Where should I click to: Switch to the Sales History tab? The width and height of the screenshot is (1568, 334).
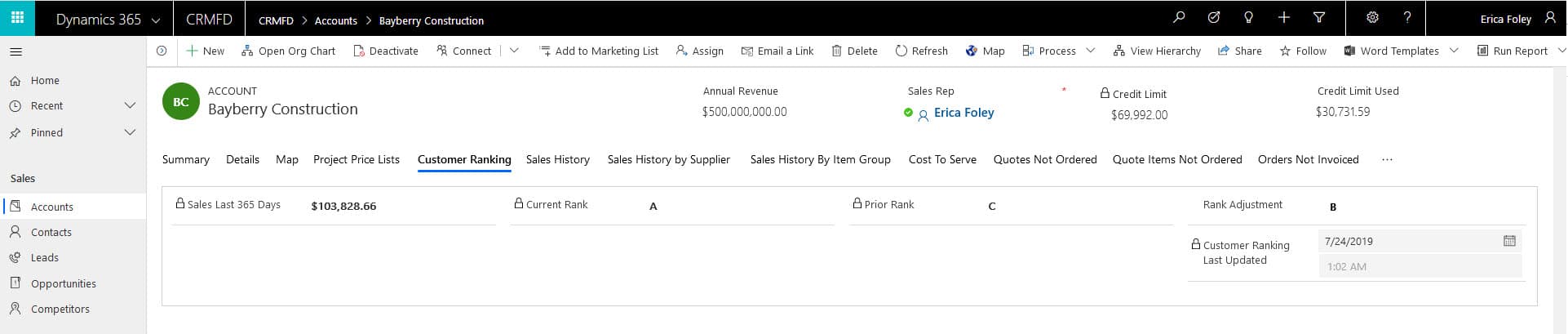click(x=558, y=159)
